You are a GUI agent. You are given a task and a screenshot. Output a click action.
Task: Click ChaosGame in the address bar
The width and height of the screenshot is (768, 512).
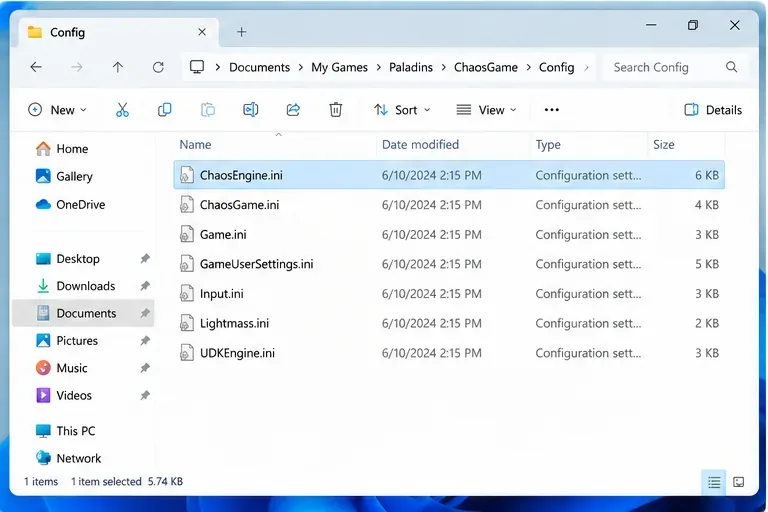[486, 67]
